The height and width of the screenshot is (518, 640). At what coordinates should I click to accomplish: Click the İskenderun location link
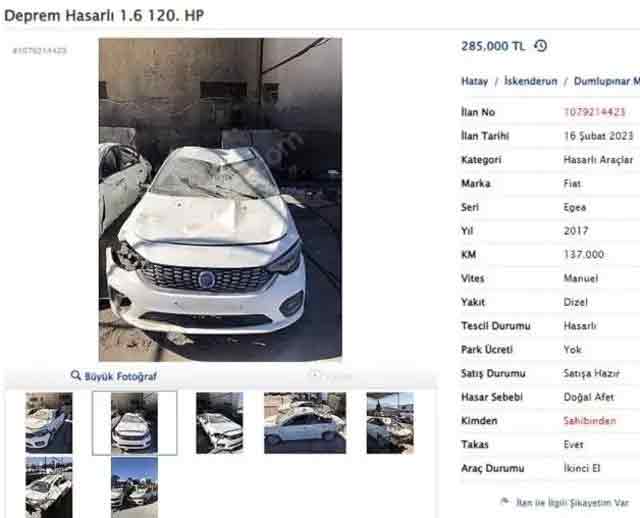tap(531, 81)
